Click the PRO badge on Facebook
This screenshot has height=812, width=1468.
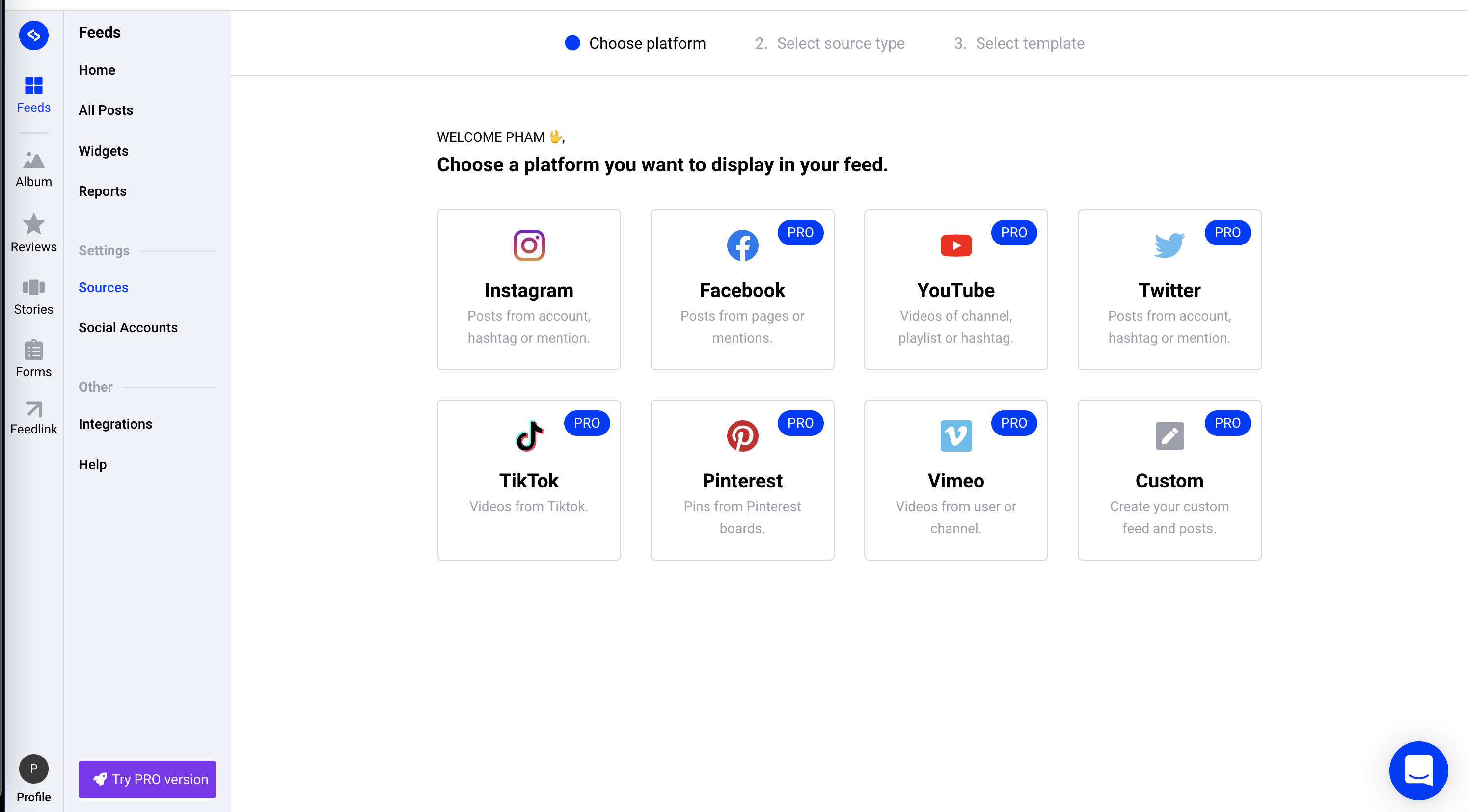tap(799, 233)
